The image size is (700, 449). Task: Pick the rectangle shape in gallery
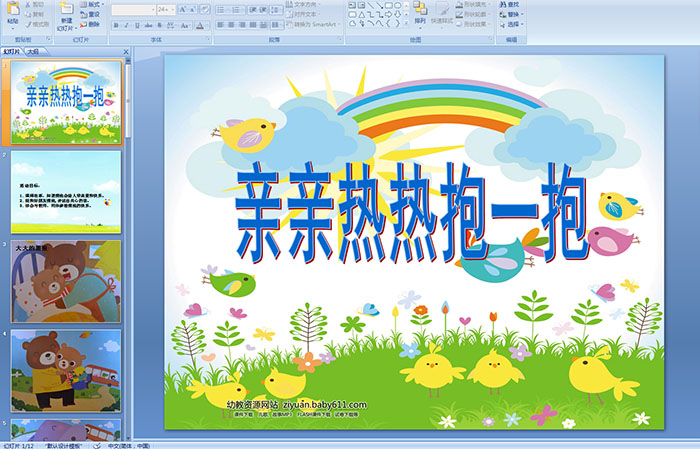tap(389, 5)
